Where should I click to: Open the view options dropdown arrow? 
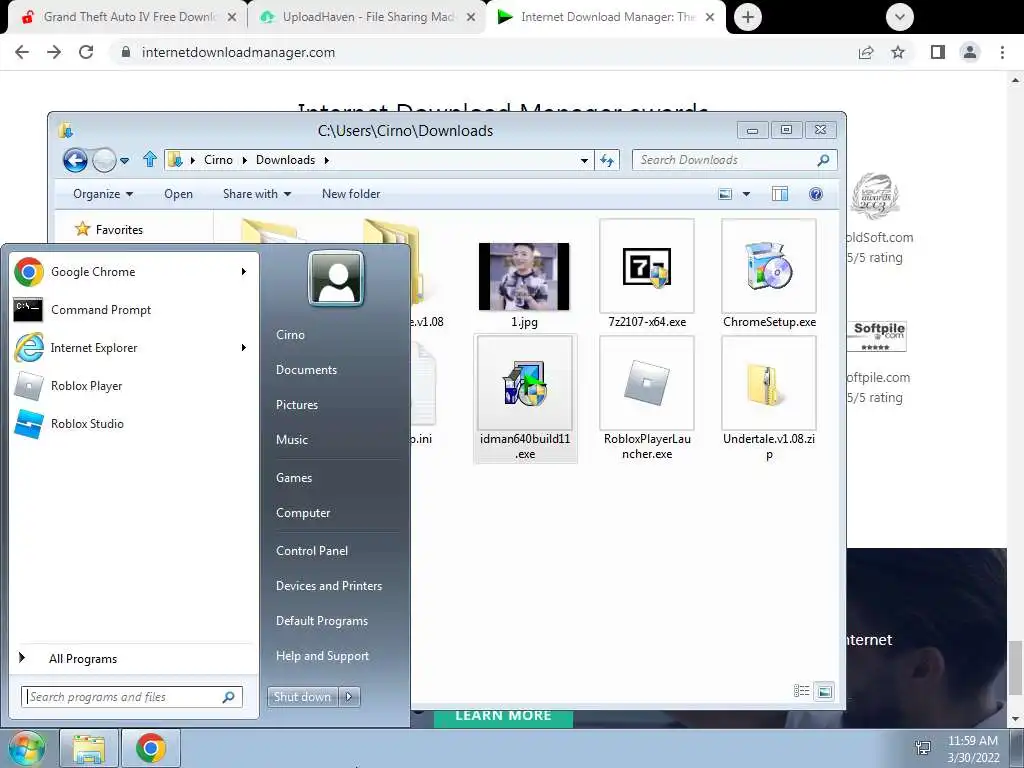746,194
